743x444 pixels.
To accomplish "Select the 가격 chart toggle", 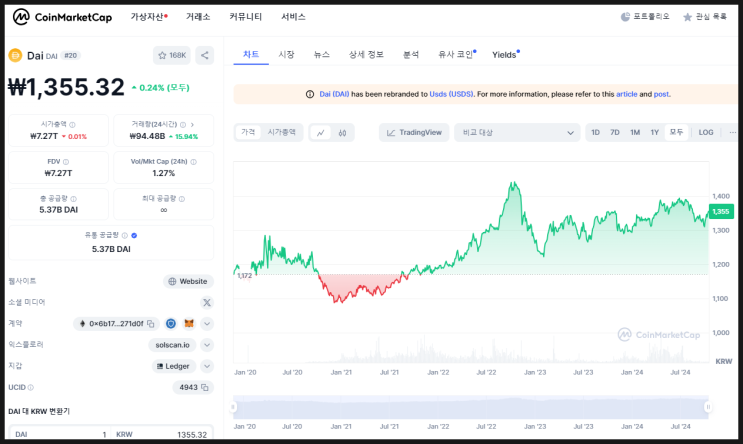I will tap(248, 132).
